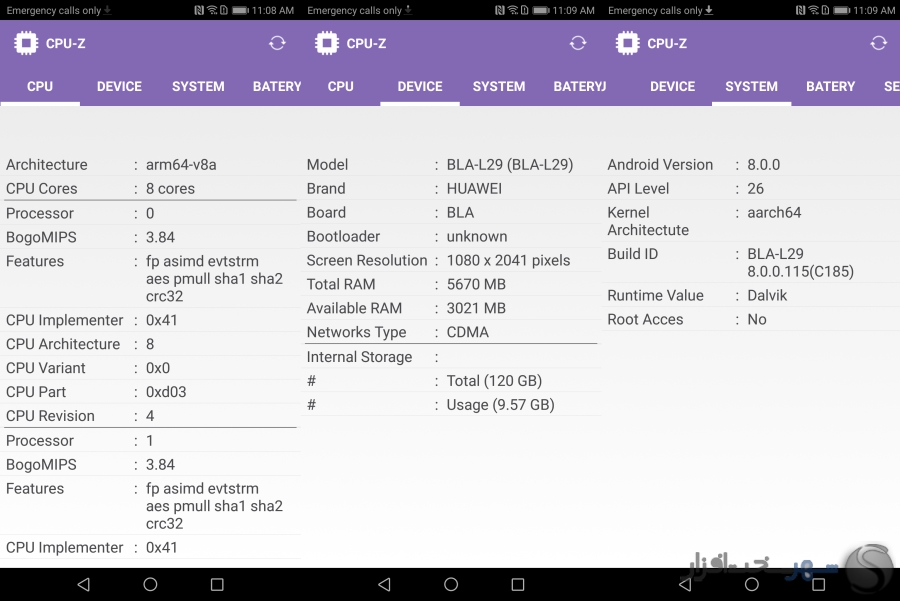
Task: Tap the Android home button under the CPU screen
Action: [150, 584]
